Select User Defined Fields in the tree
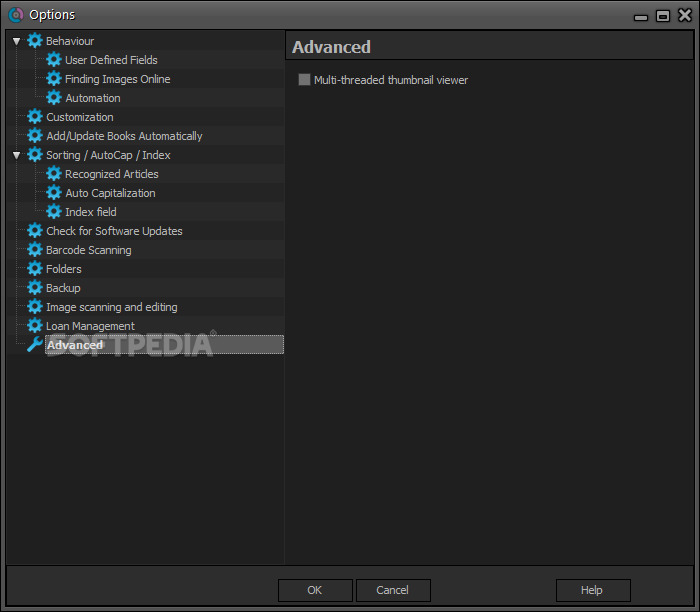The width and height of the screenshot is (700, 612). pos(111,60)
